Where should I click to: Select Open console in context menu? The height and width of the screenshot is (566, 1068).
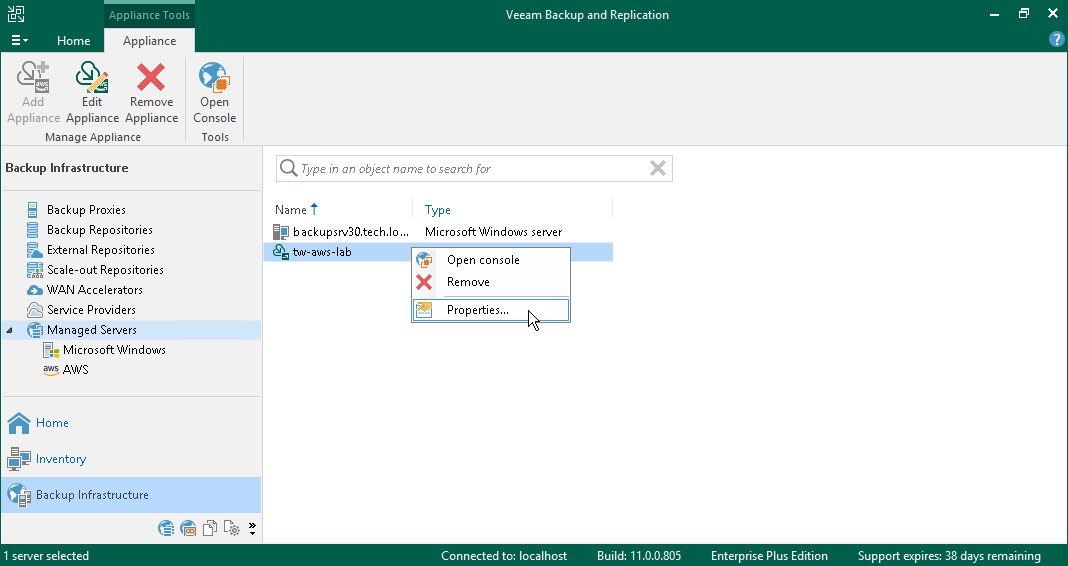pyautogui.click(x=483, y=260)
